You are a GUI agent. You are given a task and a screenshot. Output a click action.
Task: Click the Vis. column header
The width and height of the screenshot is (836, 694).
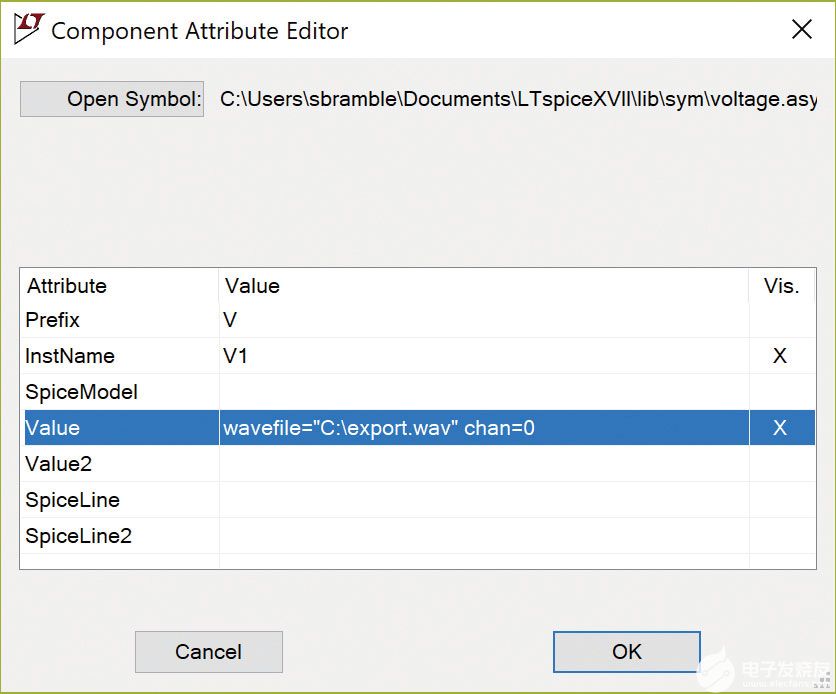click(781, 286)
